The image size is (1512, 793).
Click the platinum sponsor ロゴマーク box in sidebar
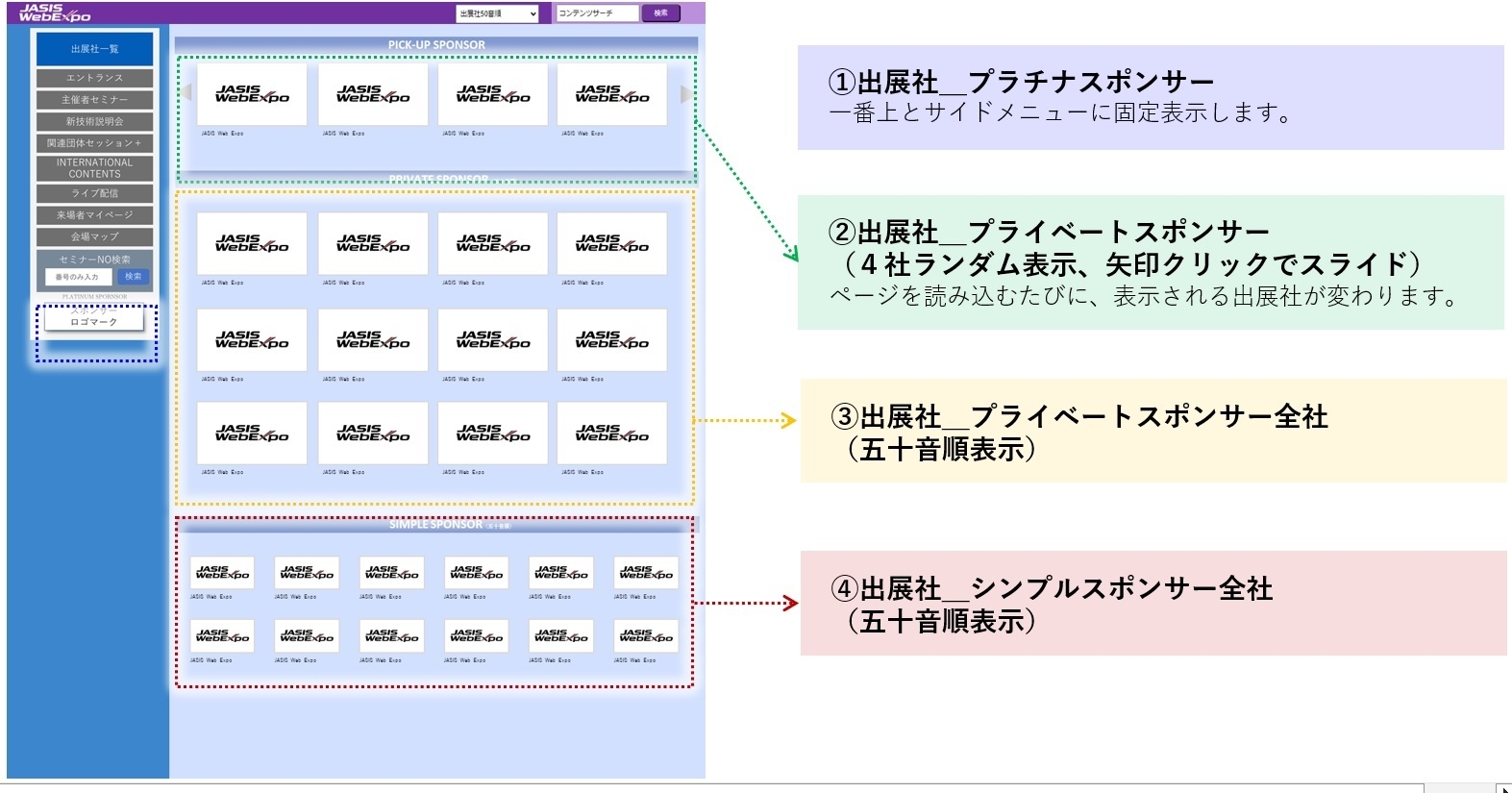pyautogui.click(x=94, y=318)
